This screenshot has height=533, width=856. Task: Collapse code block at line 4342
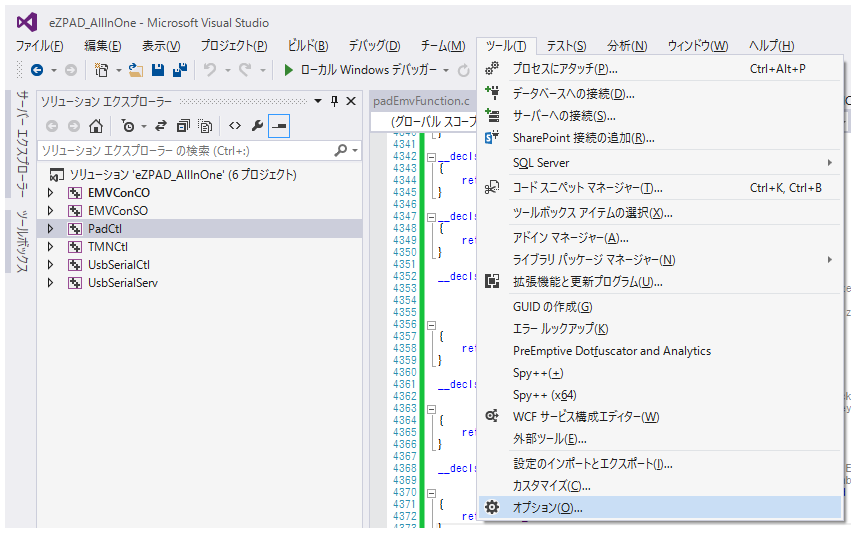click(431, 157)
